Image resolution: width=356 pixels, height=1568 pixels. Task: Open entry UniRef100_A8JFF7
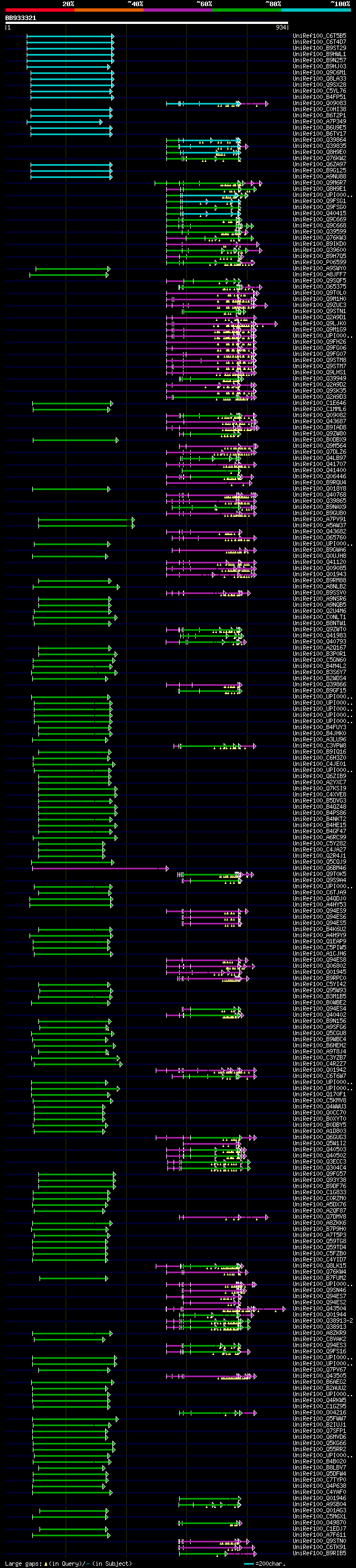tap(319, 275)
